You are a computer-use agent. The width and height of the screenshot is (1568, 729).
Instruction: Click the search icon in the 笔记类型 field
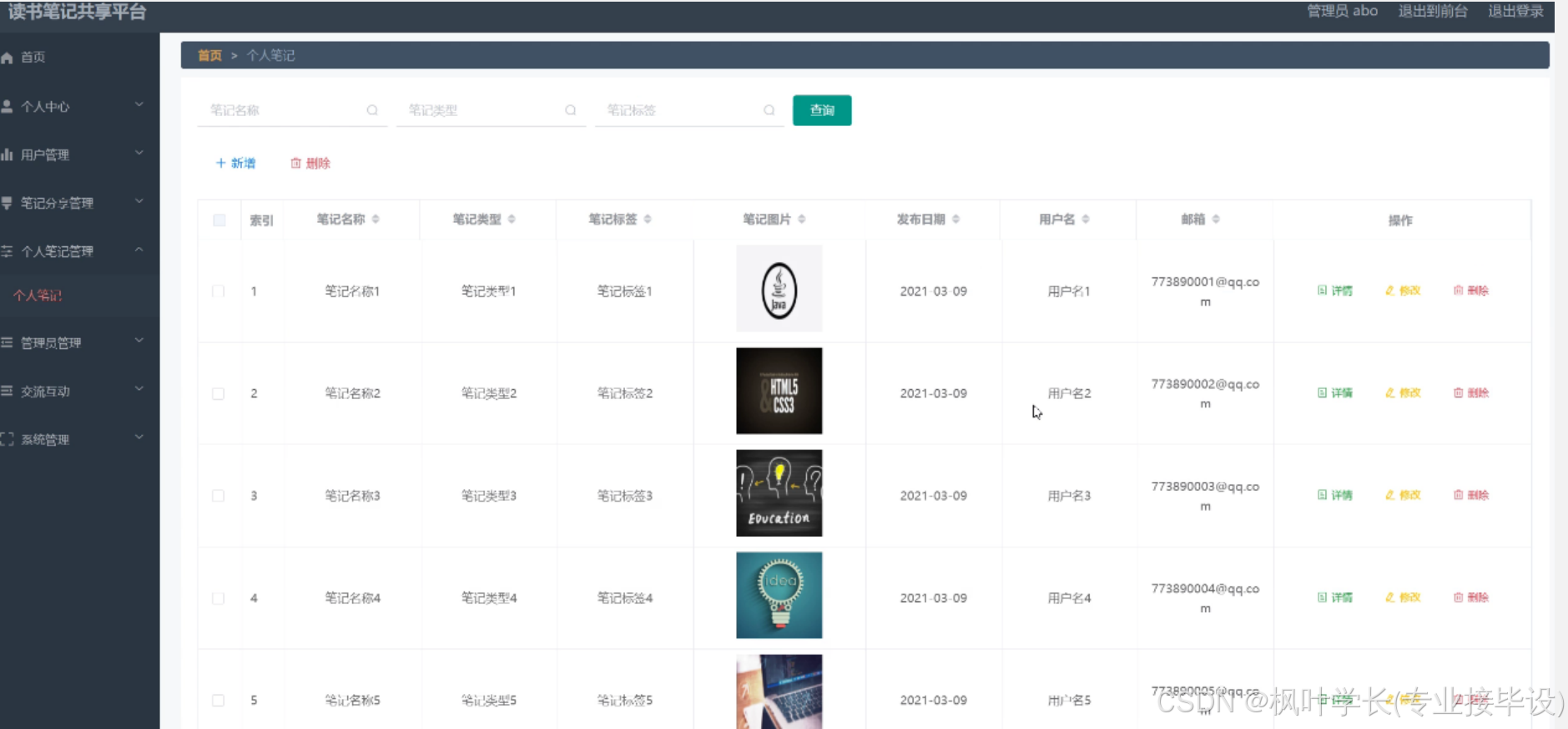tap(571, 110)
